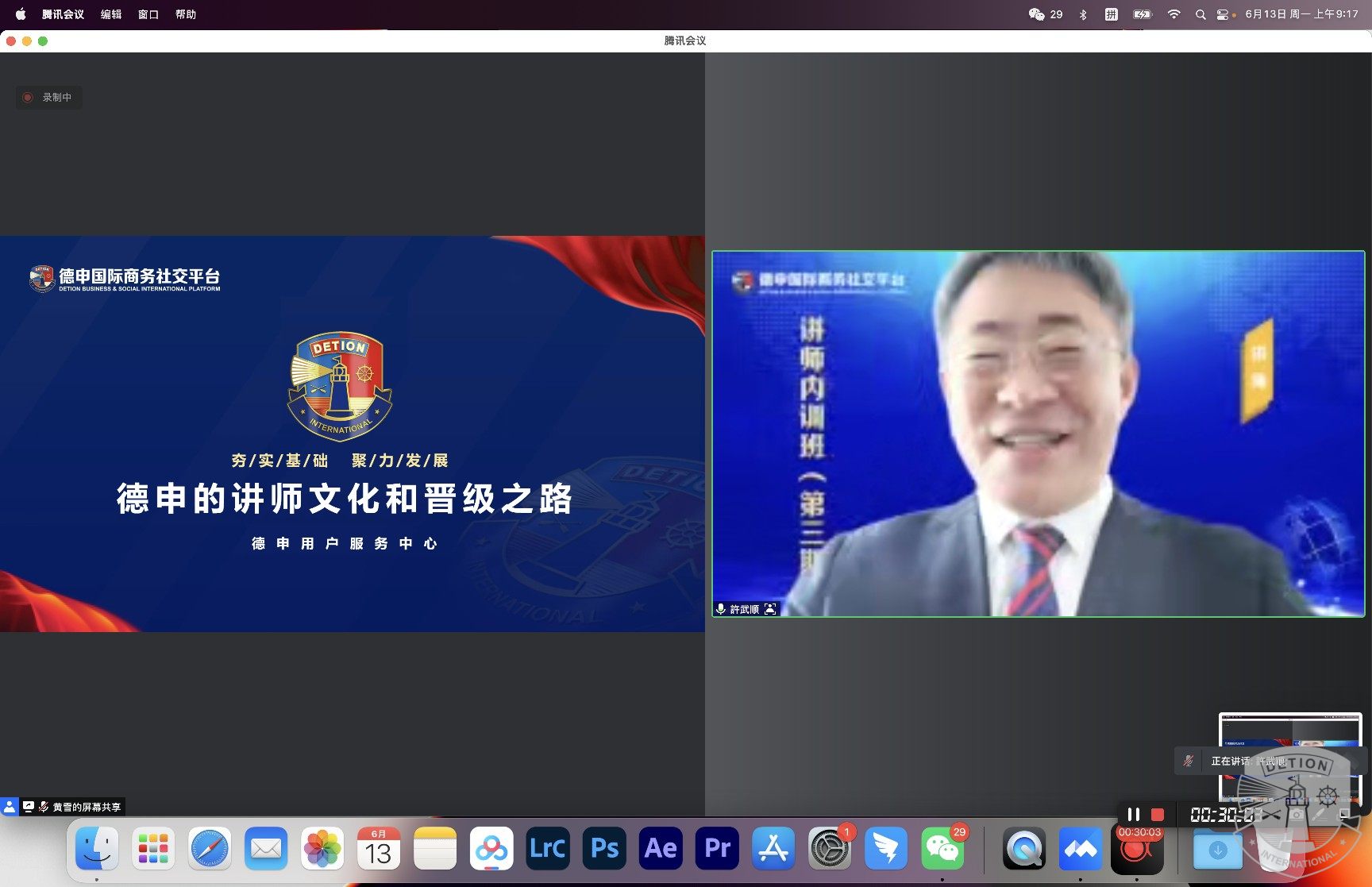Click the green full screen window button
The height and width of the screenshot is (887, 1372).
coord(43,40)
